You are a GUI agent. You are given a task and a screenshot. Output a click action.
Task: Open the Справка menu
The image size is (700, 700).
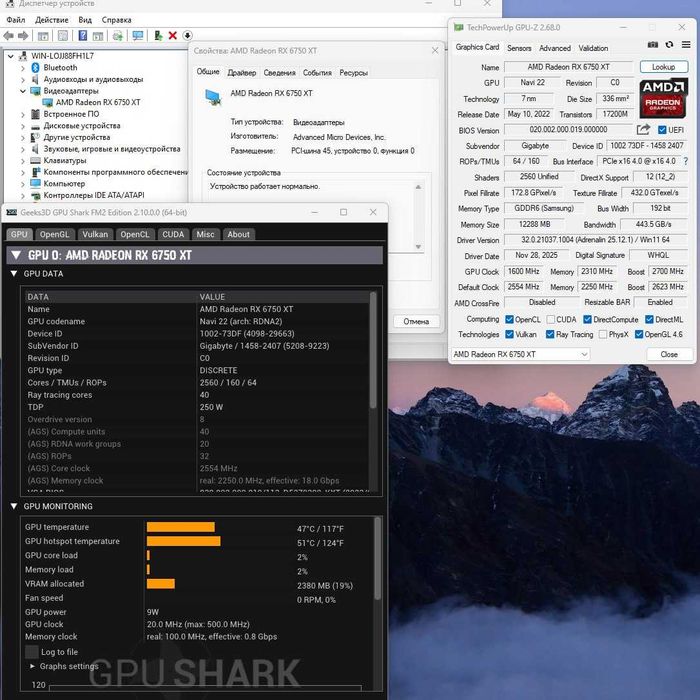[117, 20]
